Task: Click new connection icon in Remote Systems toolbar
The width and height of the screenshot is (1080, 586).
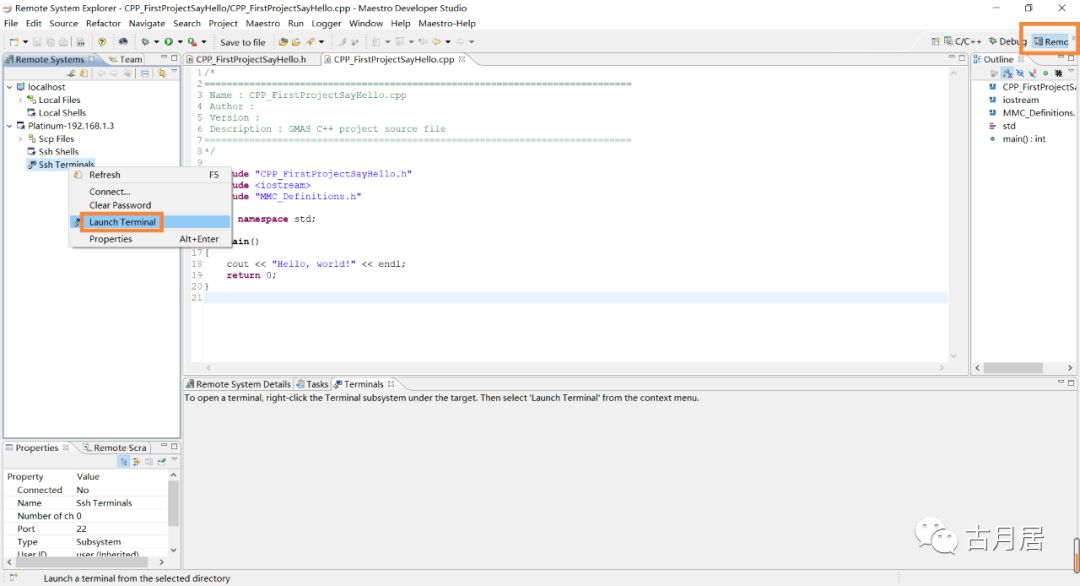Action: [71, 73]
